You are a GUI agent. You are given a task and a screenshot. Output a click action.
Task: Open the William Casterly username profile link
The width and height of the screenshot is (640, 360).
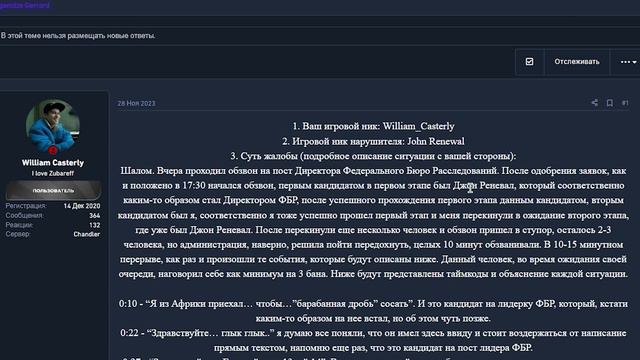coord(53,163)
